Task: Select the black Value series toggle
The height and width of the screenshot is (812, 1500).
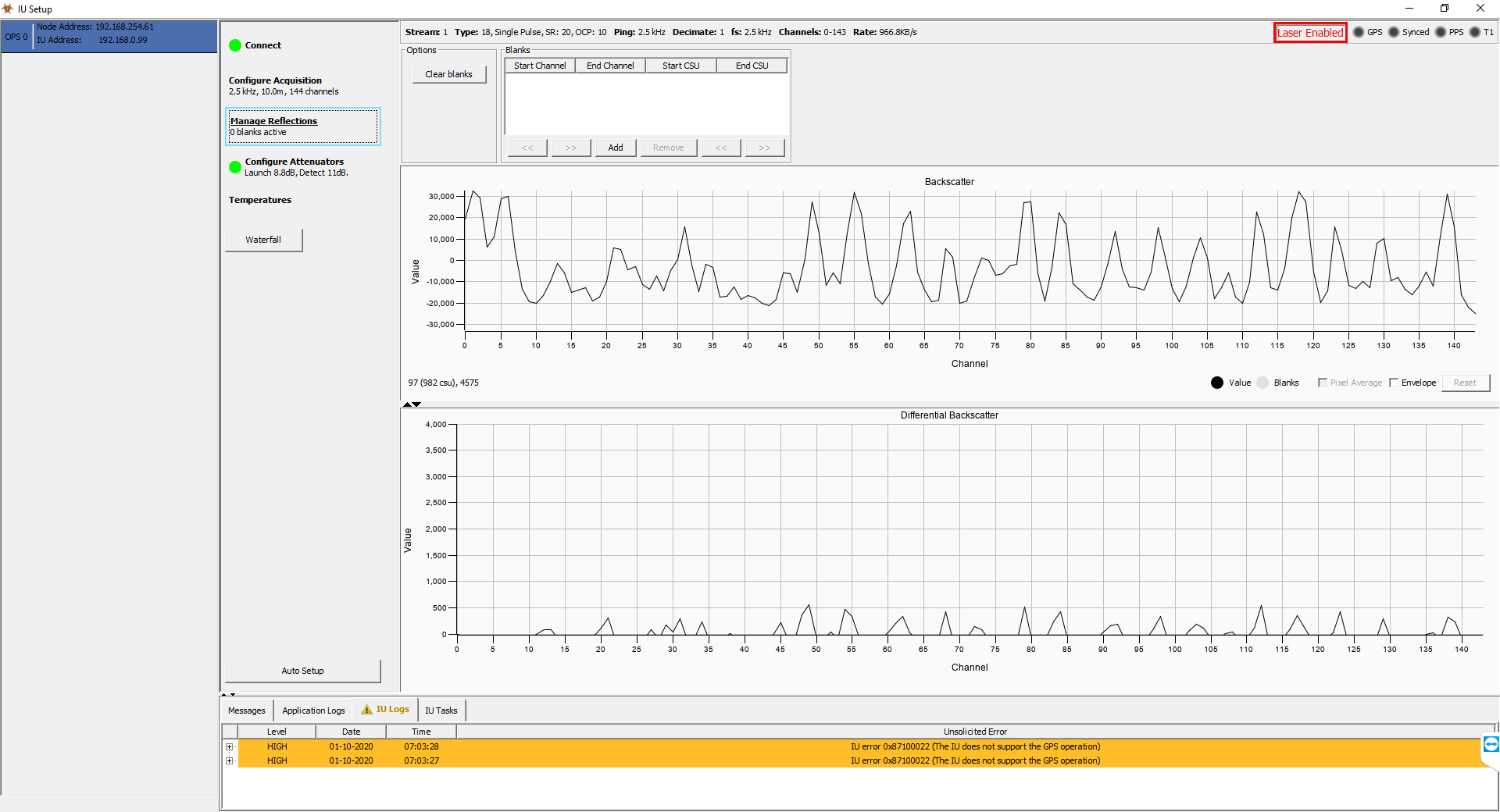Action: pos(1217,383)
